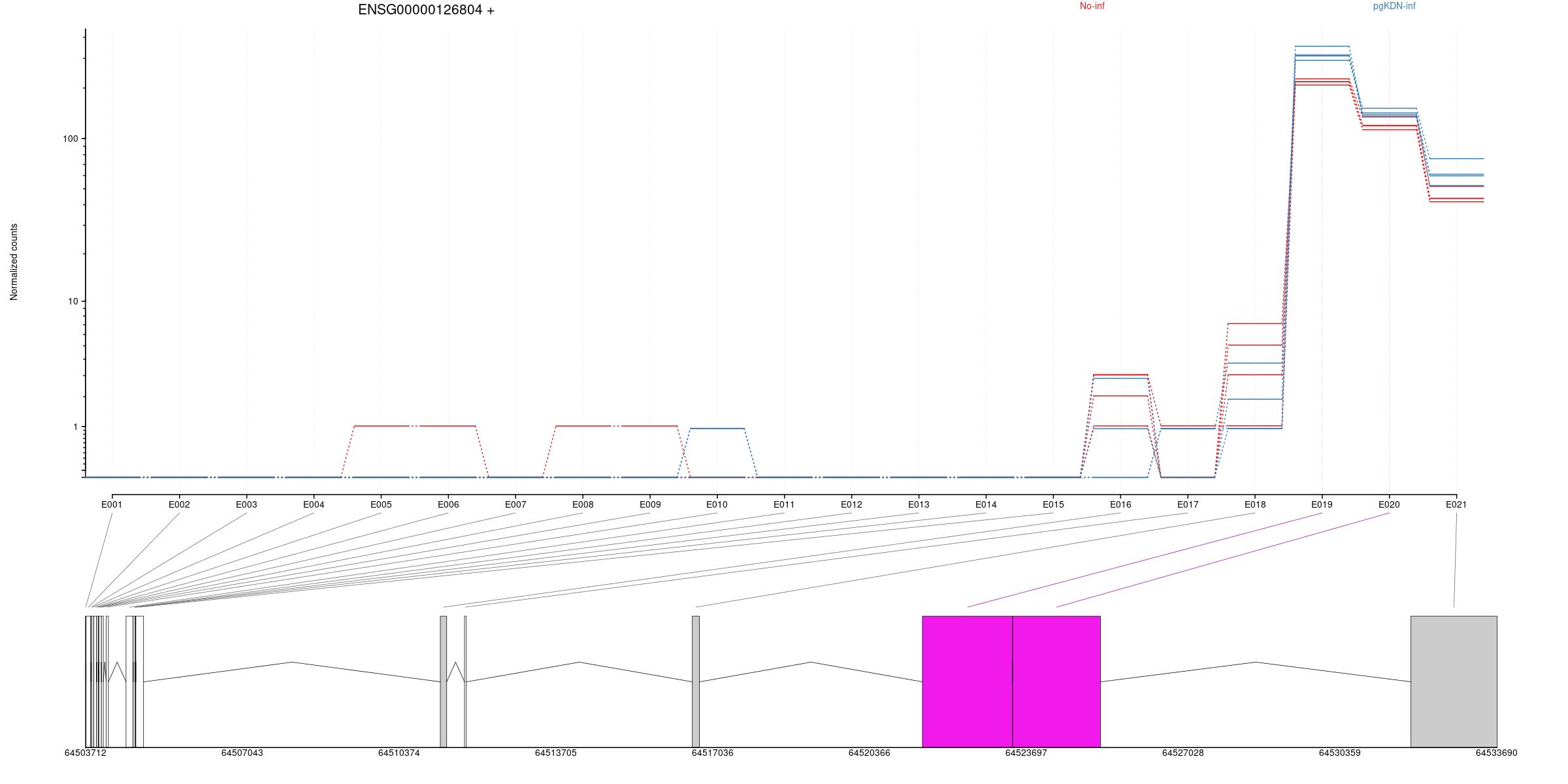The width and height of the screenshot is (1568, 784).
Task: Click the E017 exon label
Action: click(x=1188, y=504)
